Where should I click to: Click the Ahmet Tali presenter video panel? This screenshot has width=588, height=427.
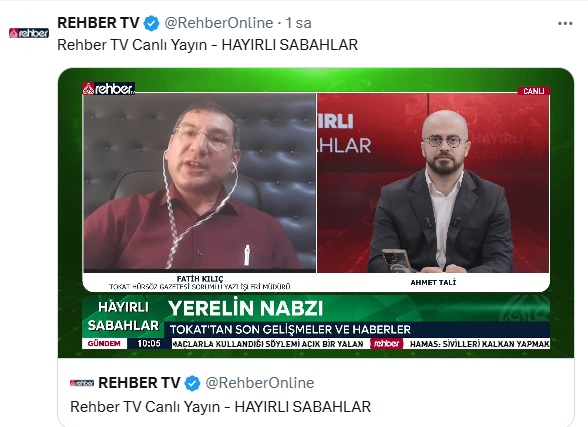tap(433, 182)
